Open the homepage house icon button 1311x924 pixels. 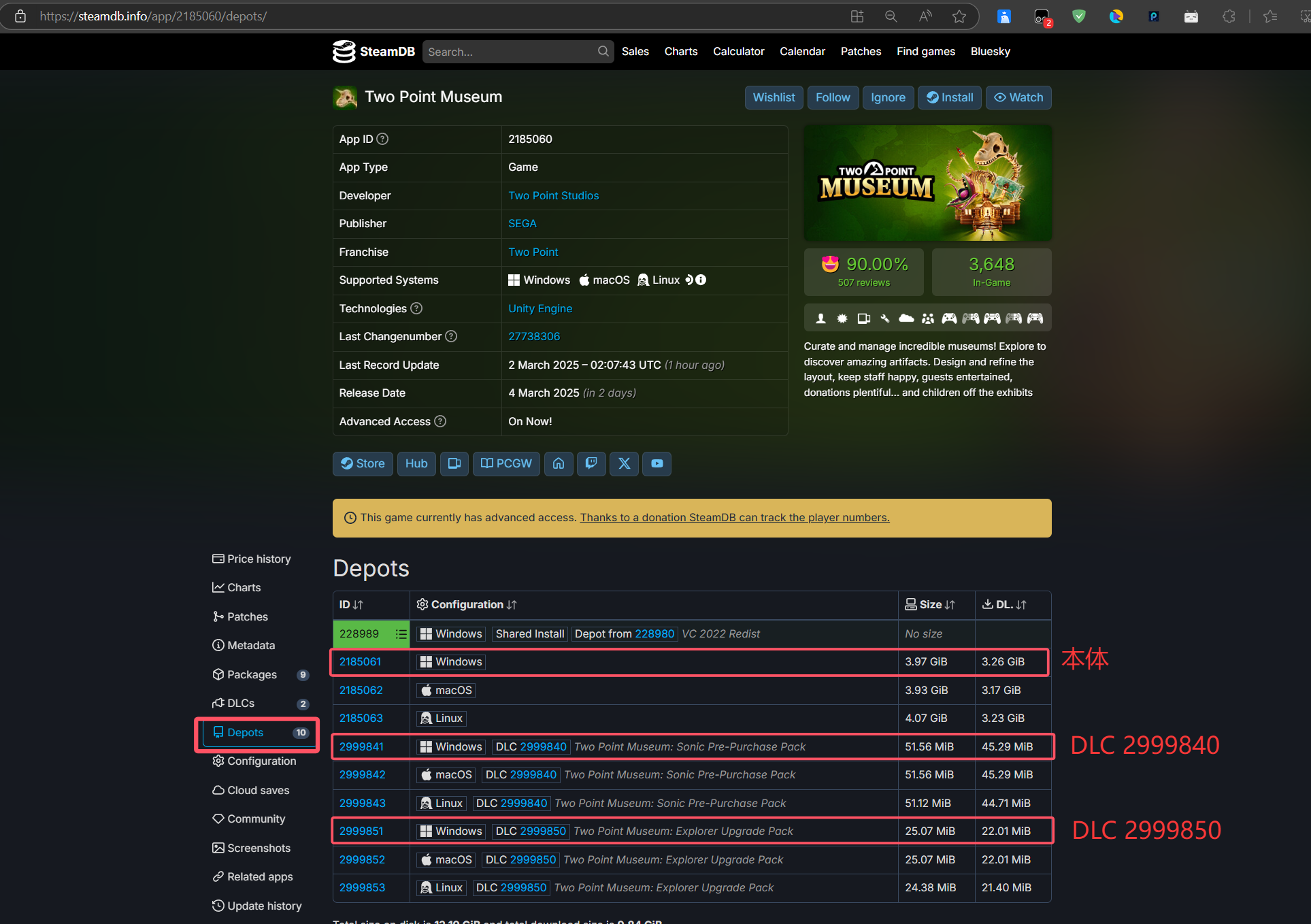coord(559,463)
